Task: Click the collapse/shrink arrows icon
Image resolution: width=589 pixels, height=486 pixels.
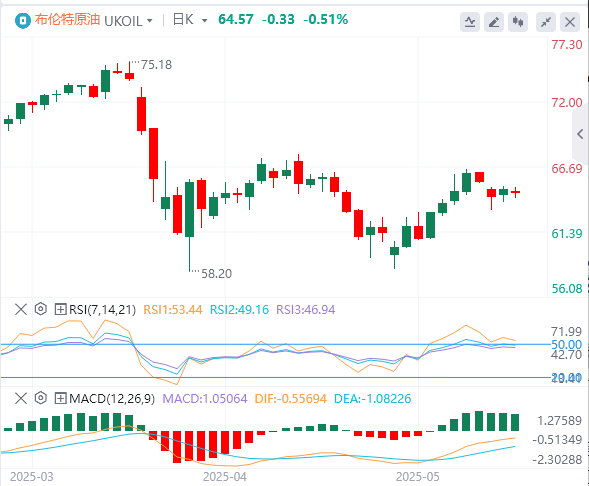Action: pos(546,22)
